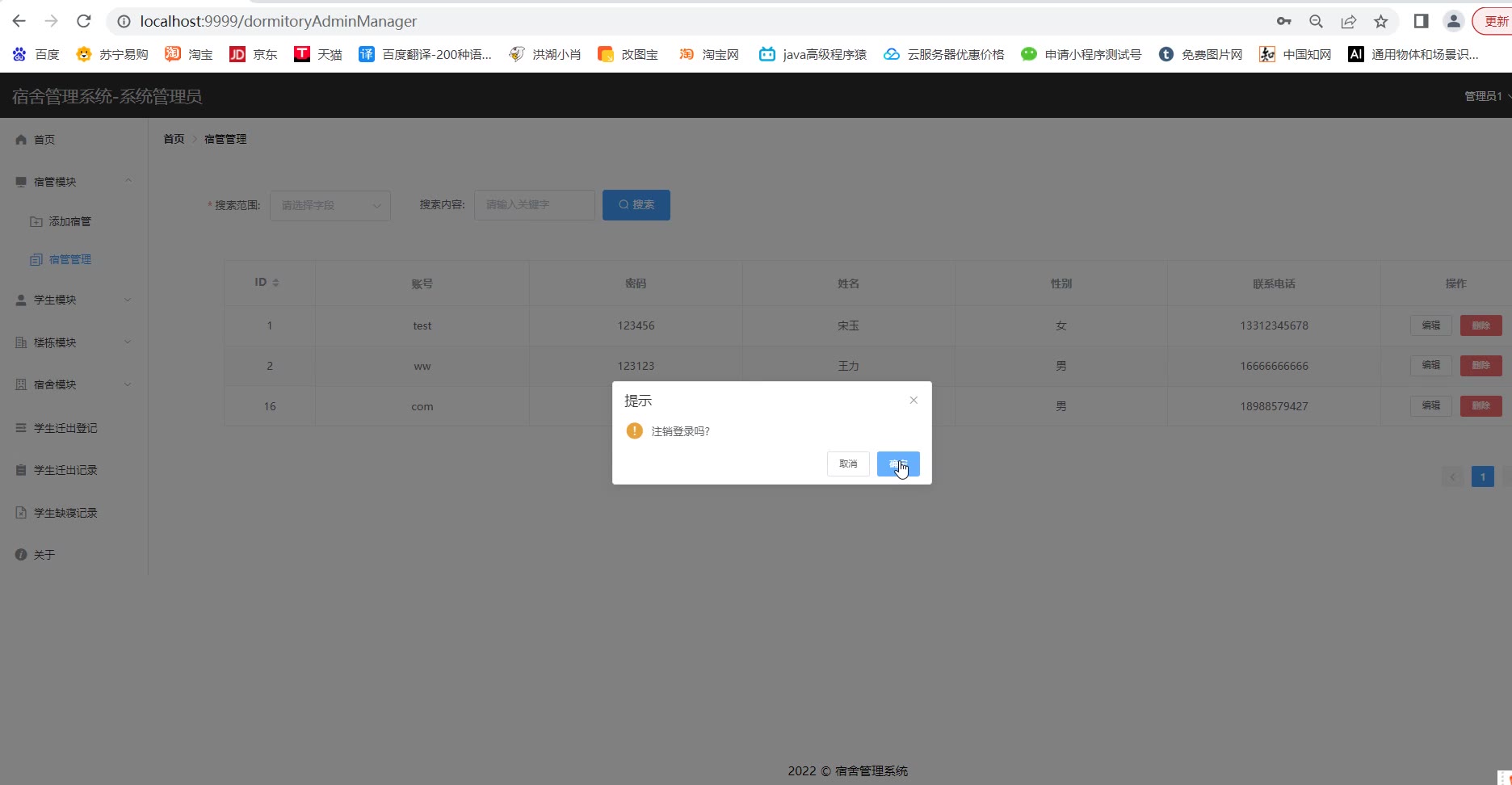Click 删除 for the com row
The height and width of the screenshot is (785, 1512).
[x=1481, y=406]
